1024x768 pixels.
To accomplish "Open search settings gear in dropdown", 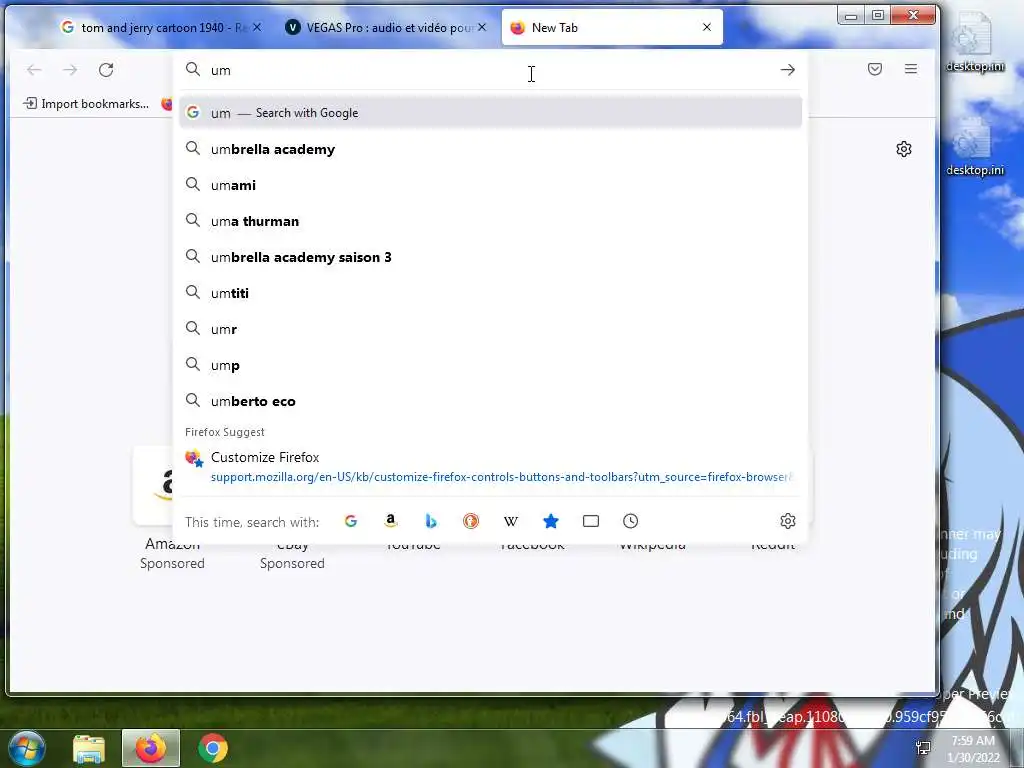I will click(788, 521).
